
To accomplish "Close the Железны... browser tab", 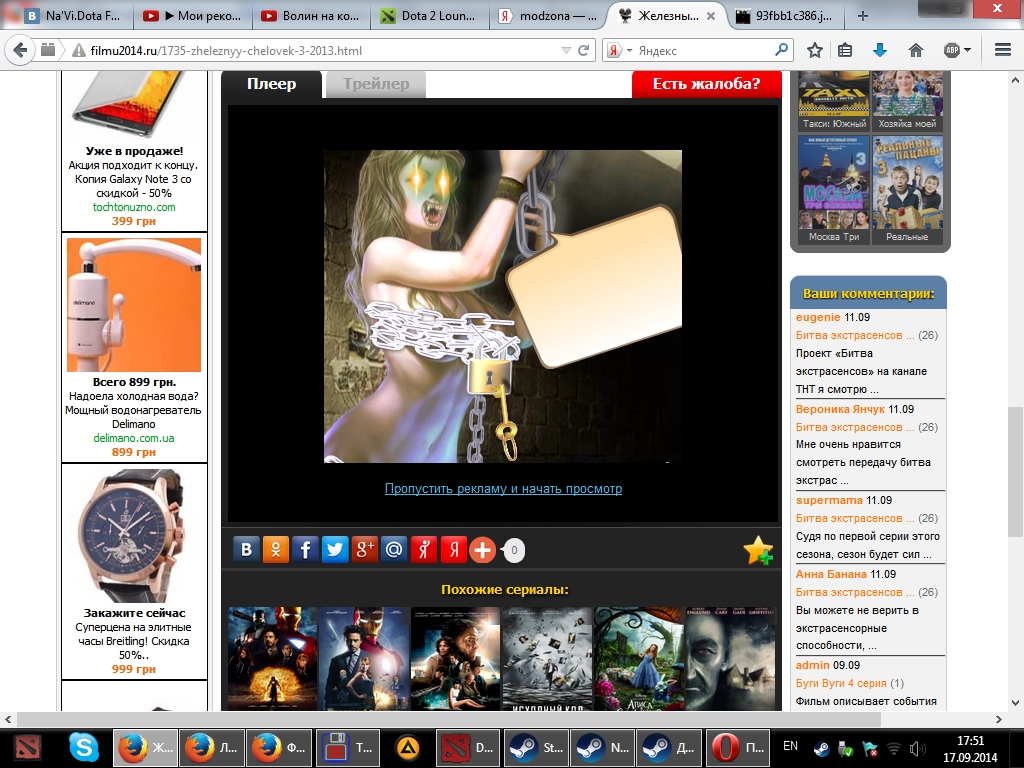I will click(x=711, y=16).
